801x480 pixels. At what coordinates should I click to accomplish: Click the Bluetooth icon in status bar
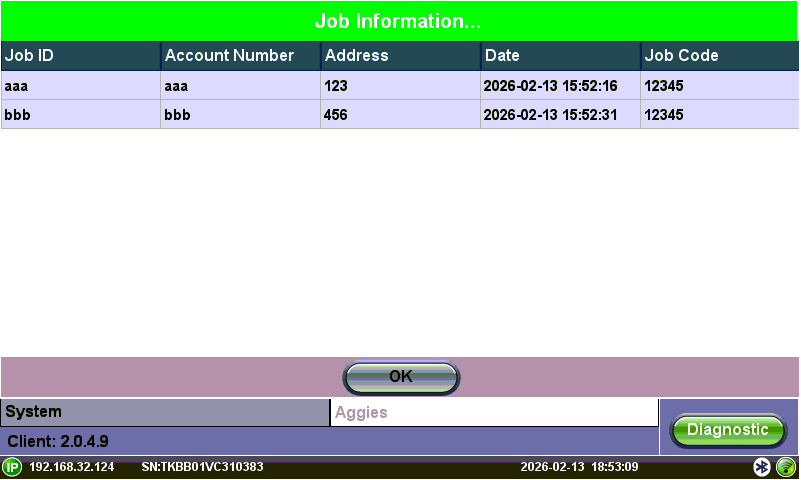coord(762,467)
